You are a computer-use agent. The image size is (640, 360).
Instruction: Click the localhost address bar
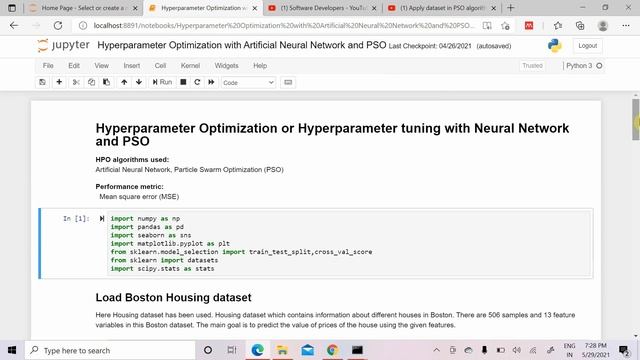[284, 25]
